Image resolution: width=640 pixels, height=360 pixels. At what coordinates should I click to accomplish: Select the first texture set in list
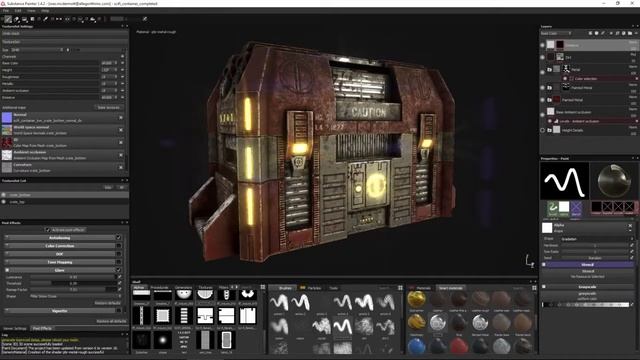pyautogui.click(x=64, y=195)
